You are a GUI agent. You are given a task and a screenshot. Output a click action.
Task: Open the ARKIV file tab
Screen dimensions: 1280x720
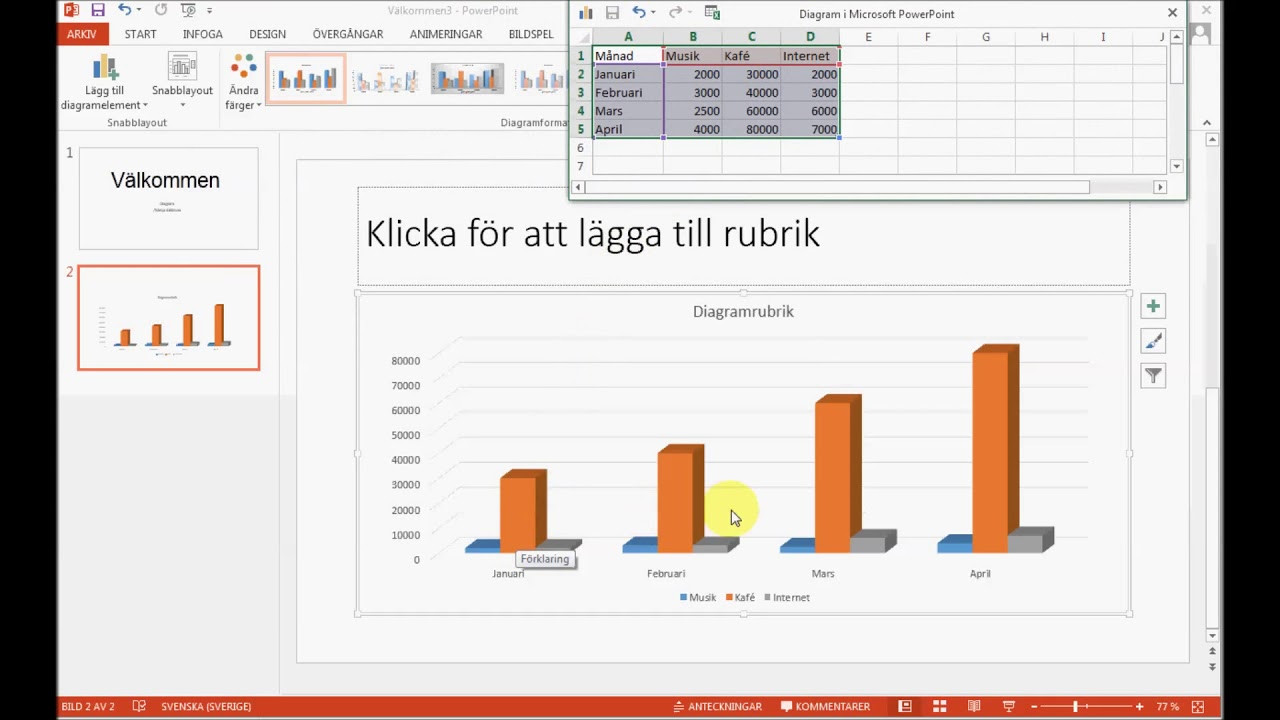point(82,34)
